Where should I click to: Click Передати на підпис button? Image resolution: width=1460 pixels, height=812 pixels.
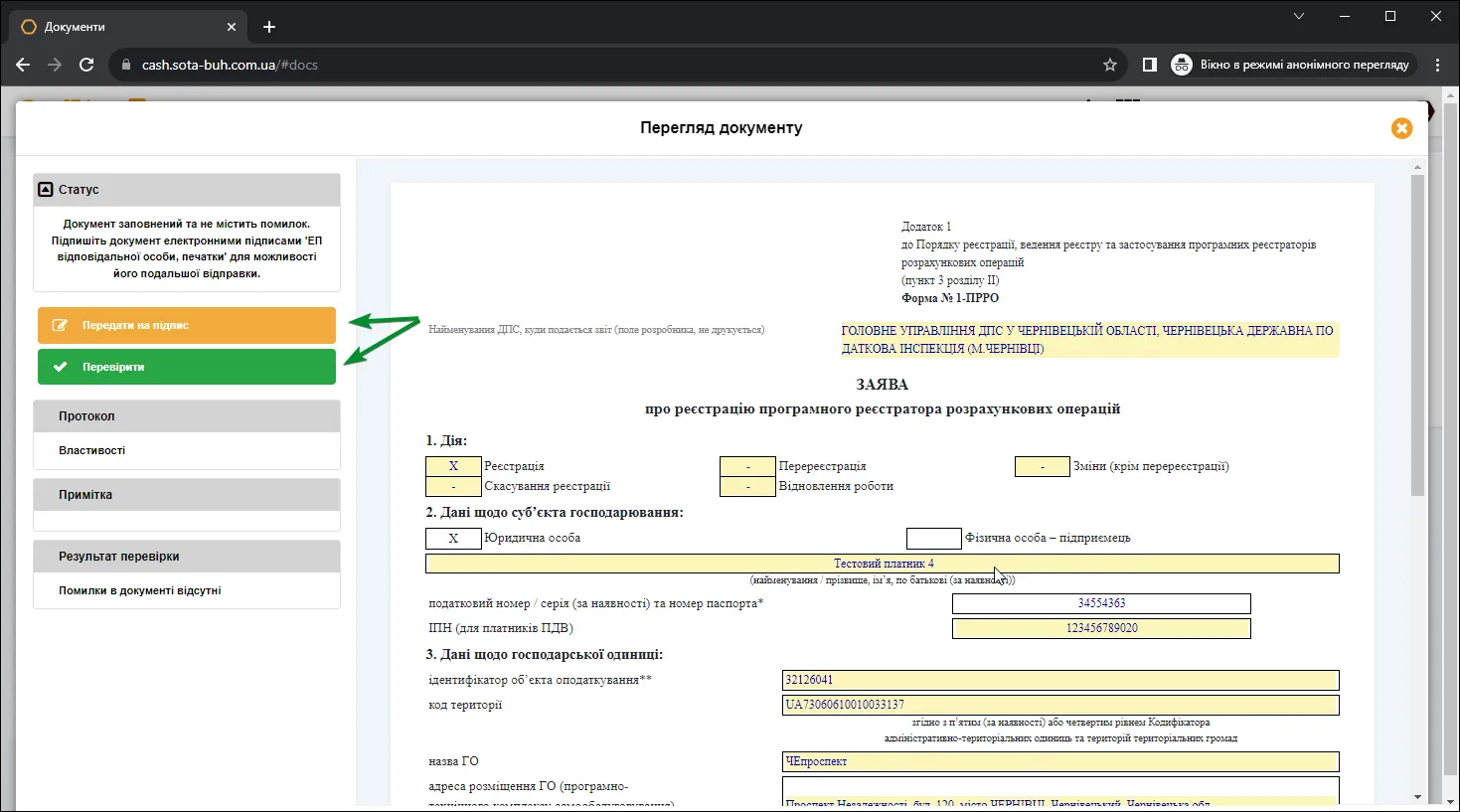point(187,325)
